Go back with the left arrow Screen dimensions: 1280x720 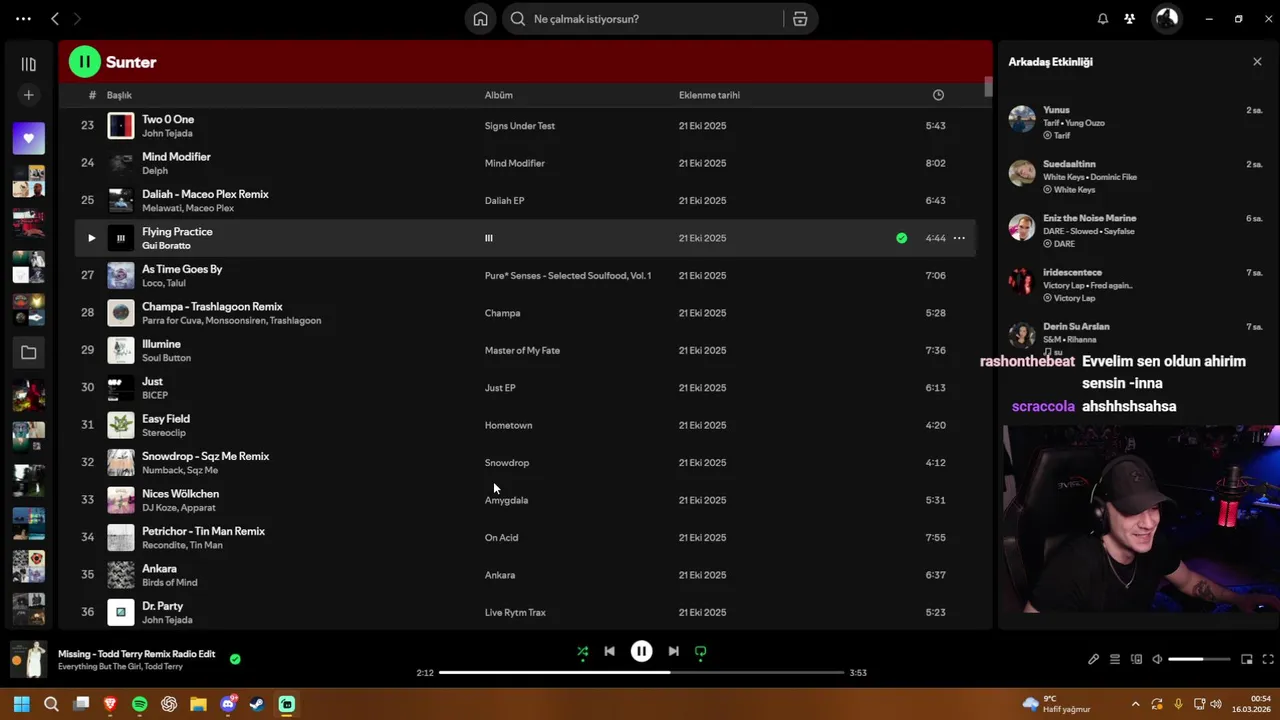point(55,19)
